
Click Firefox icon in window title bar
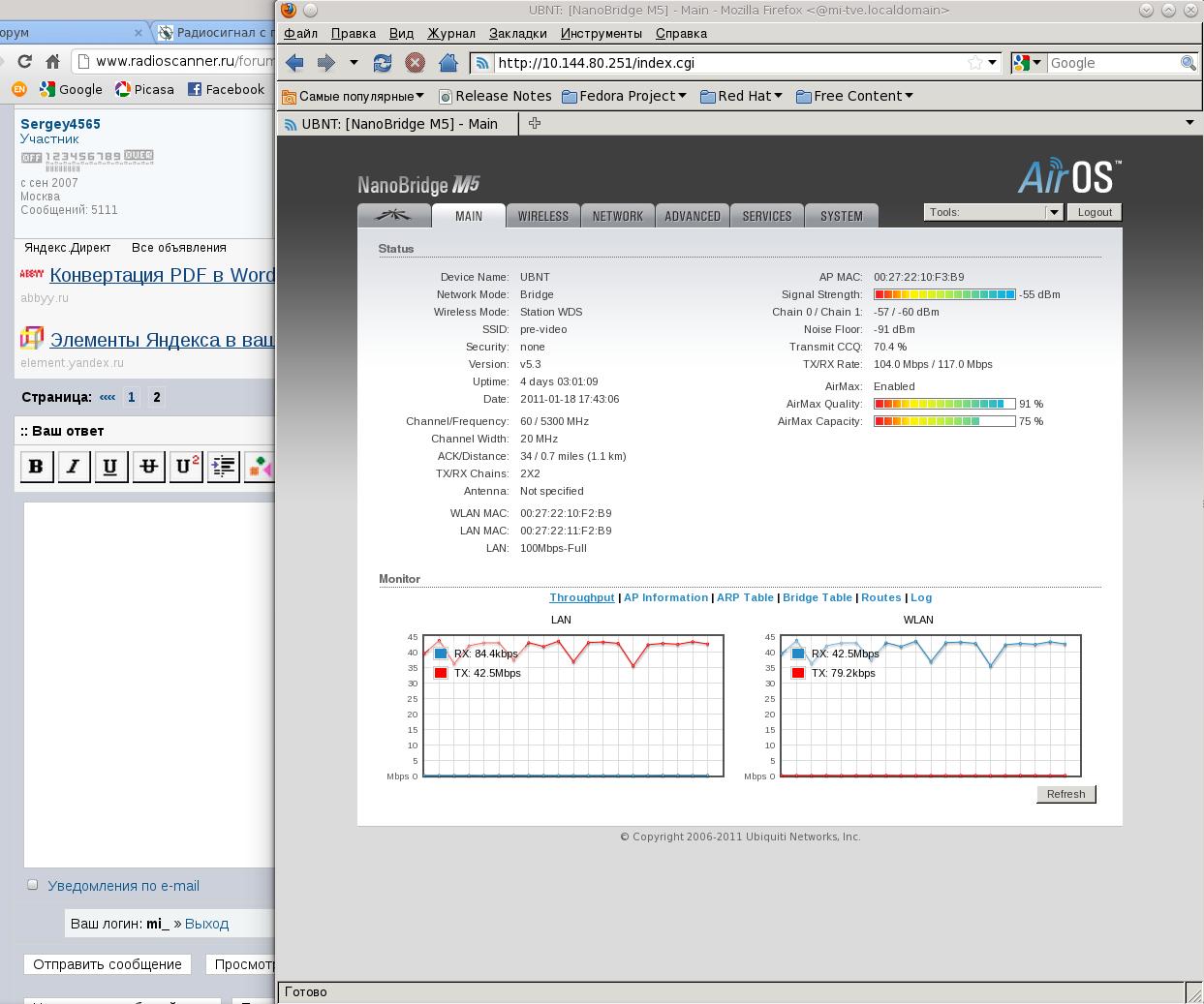289,10
